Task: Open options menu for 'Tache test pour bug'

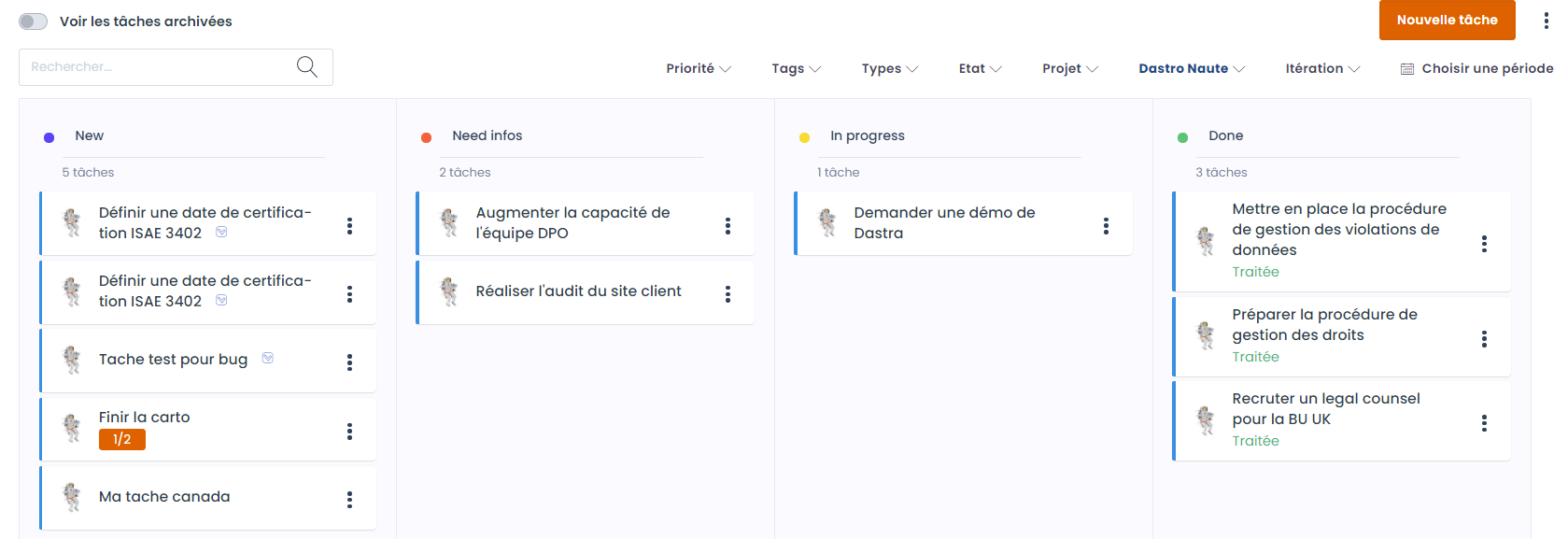Action: (x=349, y=362)
